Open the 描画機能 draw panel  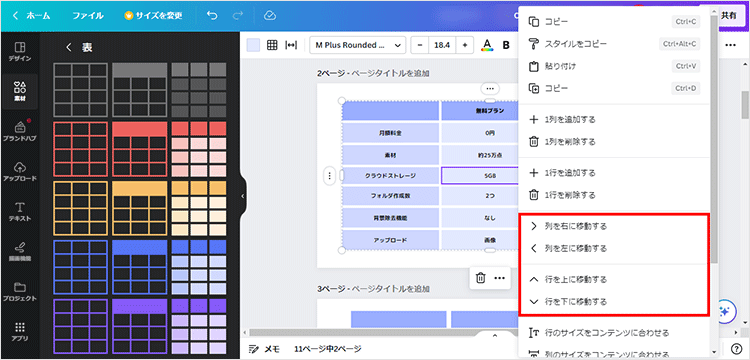pyautogui.click(x=20, y=251)
